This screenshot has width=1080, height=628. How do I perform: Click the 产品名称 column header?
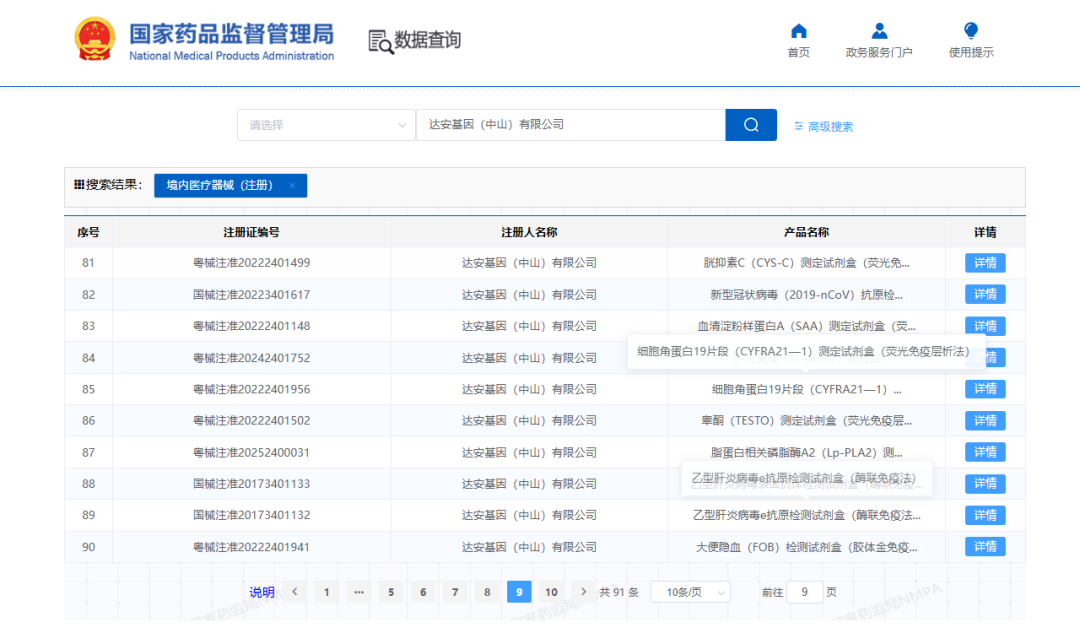(x=806, y=232)
